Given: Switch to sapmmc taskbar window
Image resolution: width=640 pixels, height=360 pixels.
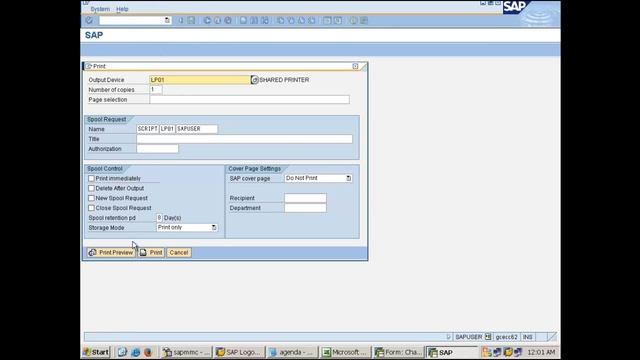Looking at the screenshot, I should pyautogui.click(x=186, y=352).
